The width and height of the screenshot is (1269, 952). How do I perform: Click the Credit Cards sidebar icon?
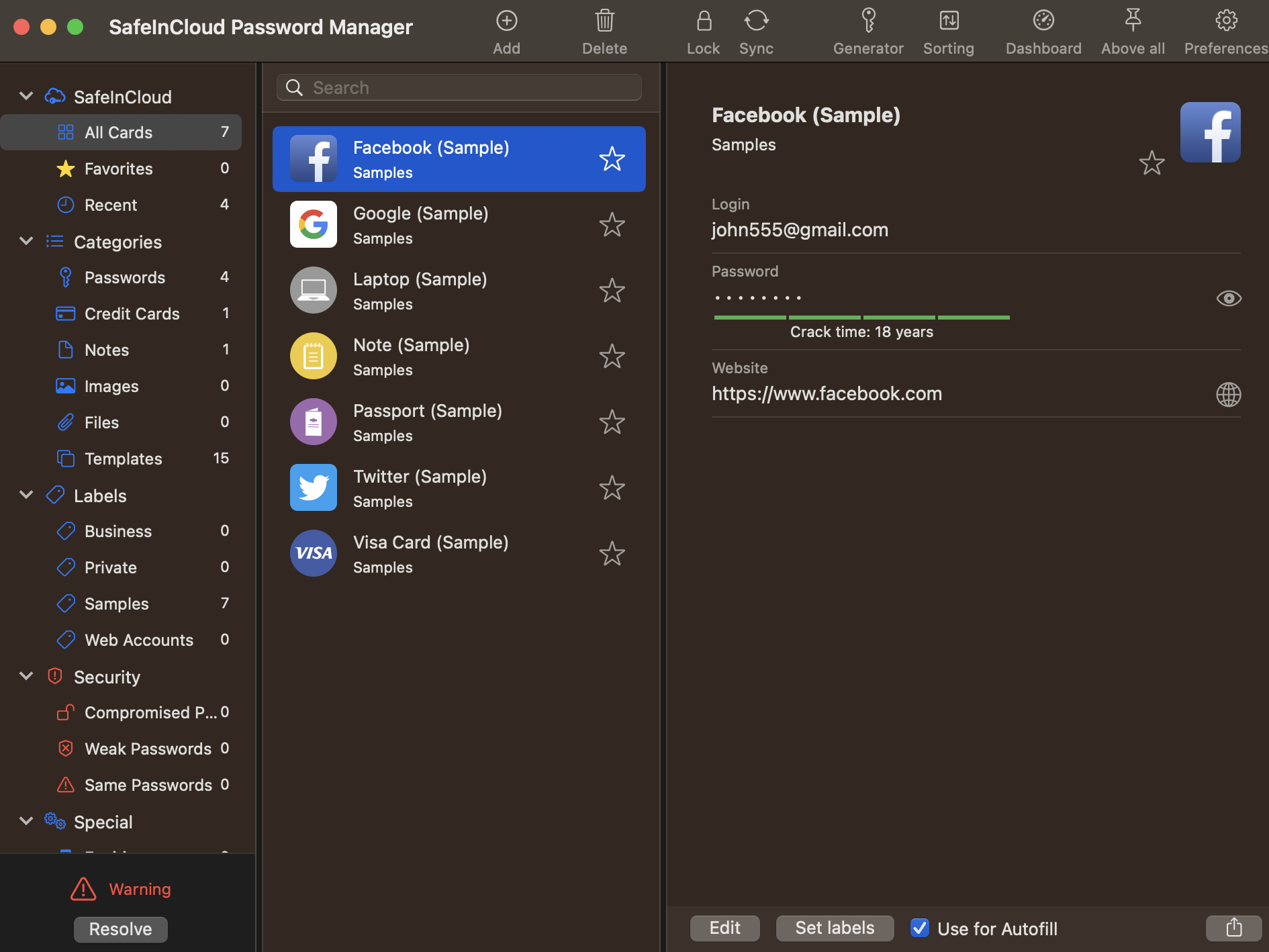65,314
